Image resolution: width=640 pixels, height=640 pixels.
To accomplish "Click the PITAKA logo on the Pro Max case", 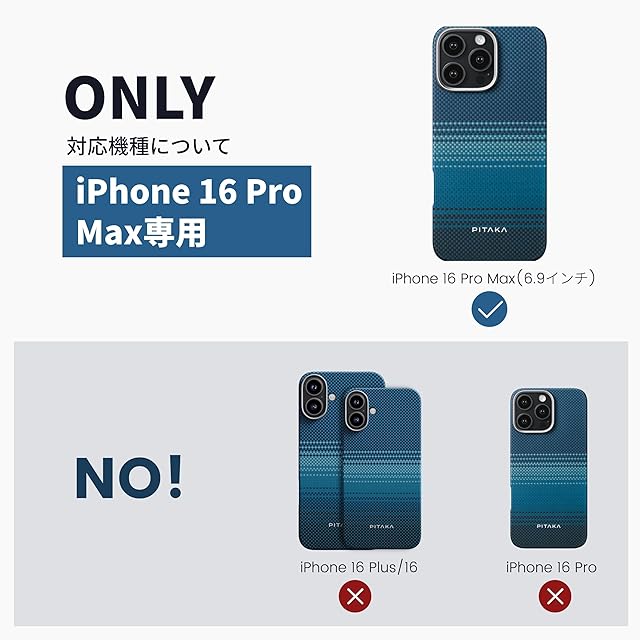I will pyautogui.click(x=489, y=230).
